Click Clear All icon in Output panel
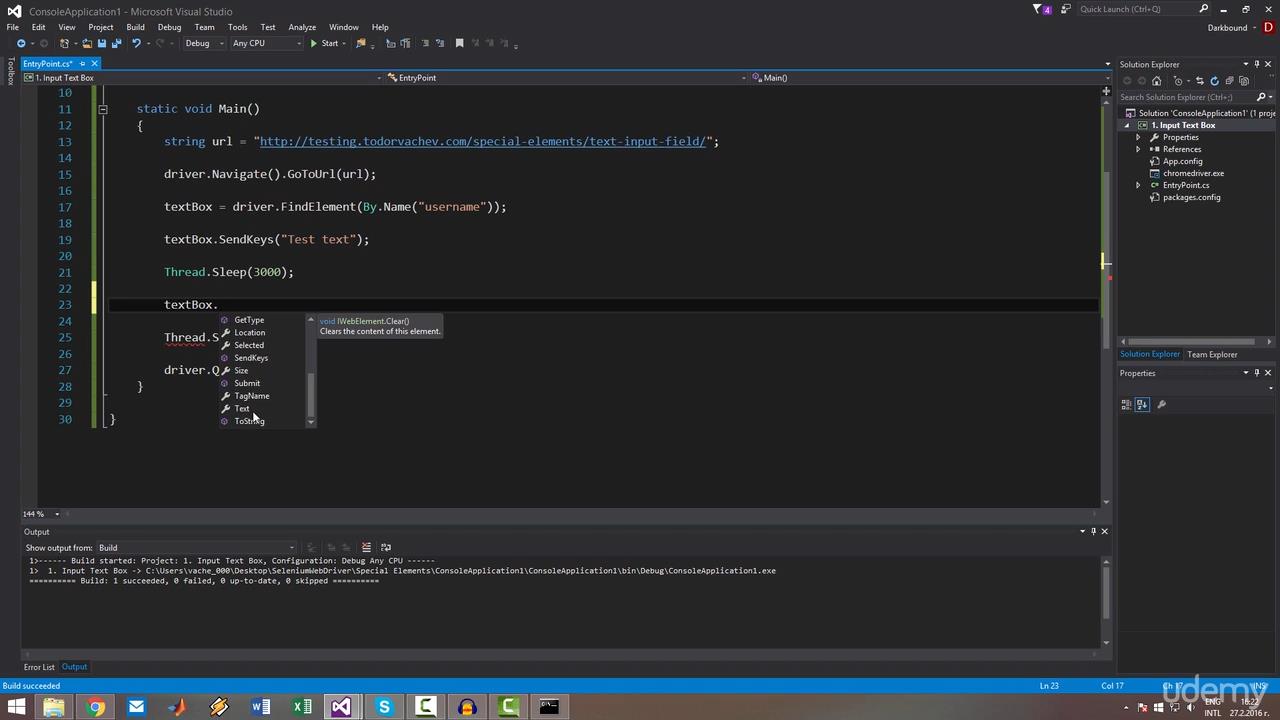Screen dimensions: 1280x720 tap(366, 547)
